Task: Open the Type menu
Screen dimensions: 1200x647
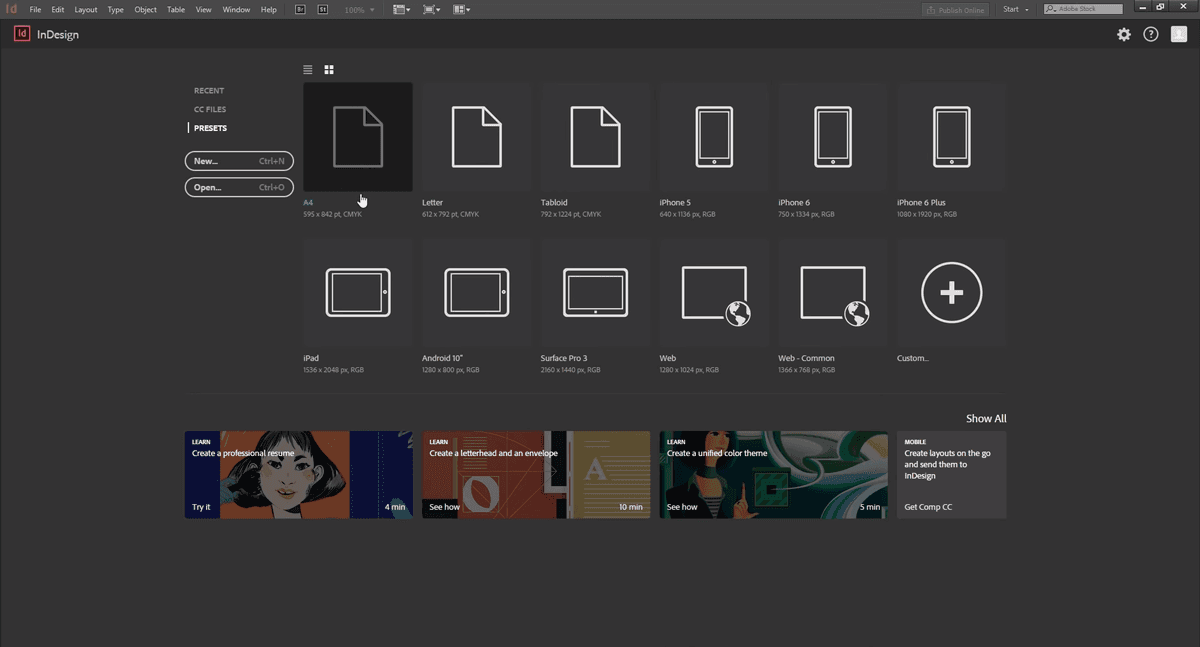Action: click(116, 9)
